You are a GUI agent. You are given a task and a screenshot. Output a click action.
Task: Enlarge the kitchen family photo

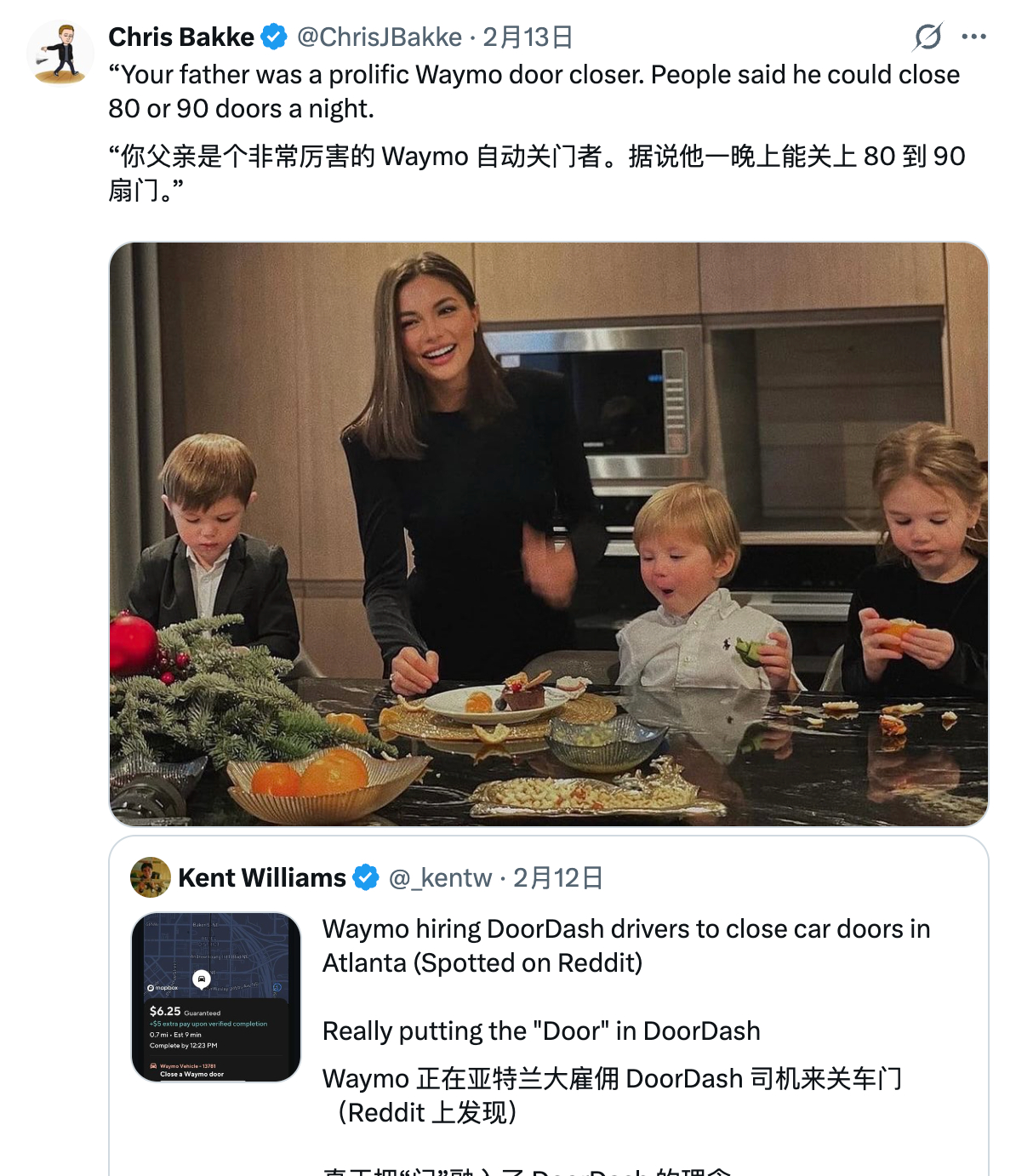[x=549, y=534]
